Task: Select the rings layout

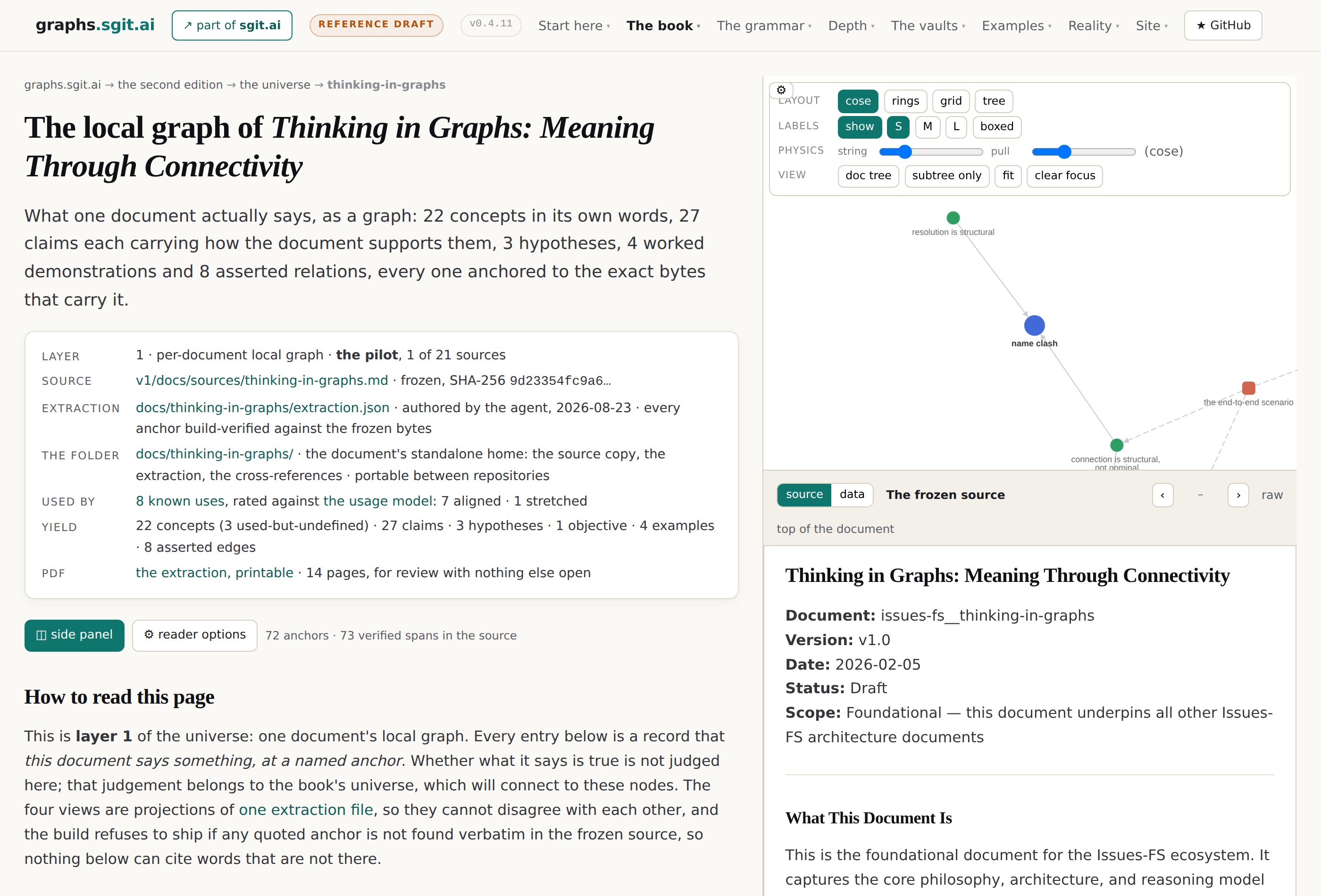Action: [905, 101]
